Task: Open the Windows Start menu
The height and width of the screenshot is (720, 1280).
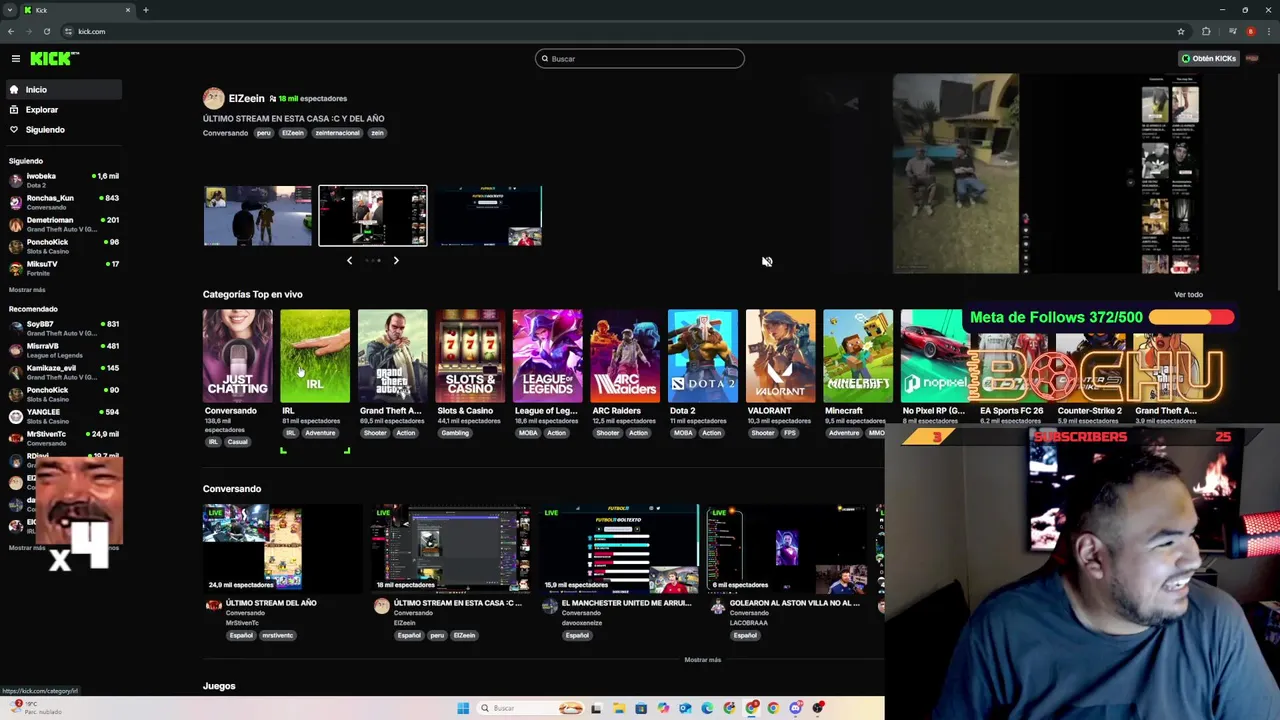Action: coord(463,708)
